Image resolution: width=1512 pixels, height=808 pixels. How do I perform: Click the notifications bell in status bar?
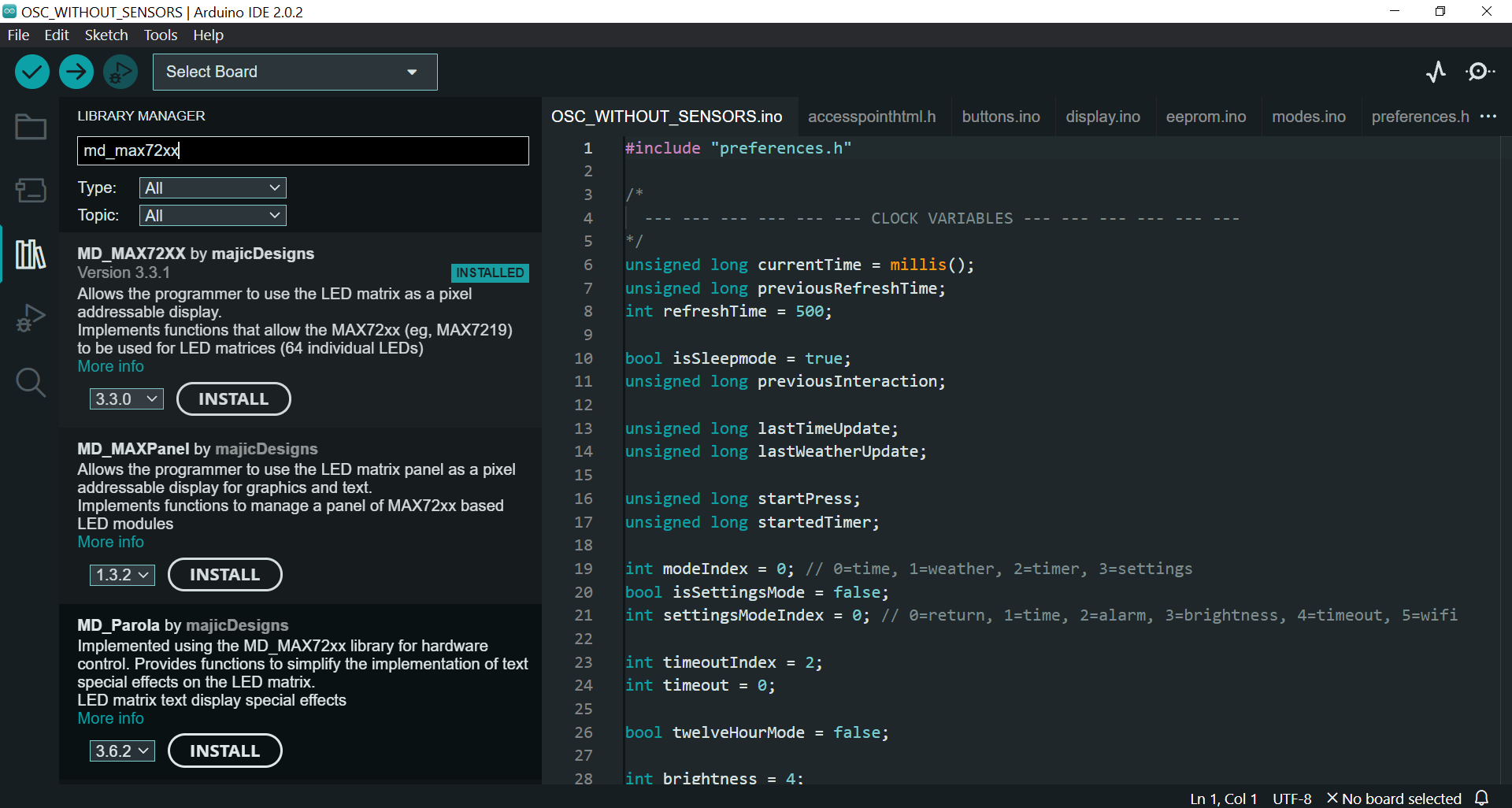coord(1481,798)
